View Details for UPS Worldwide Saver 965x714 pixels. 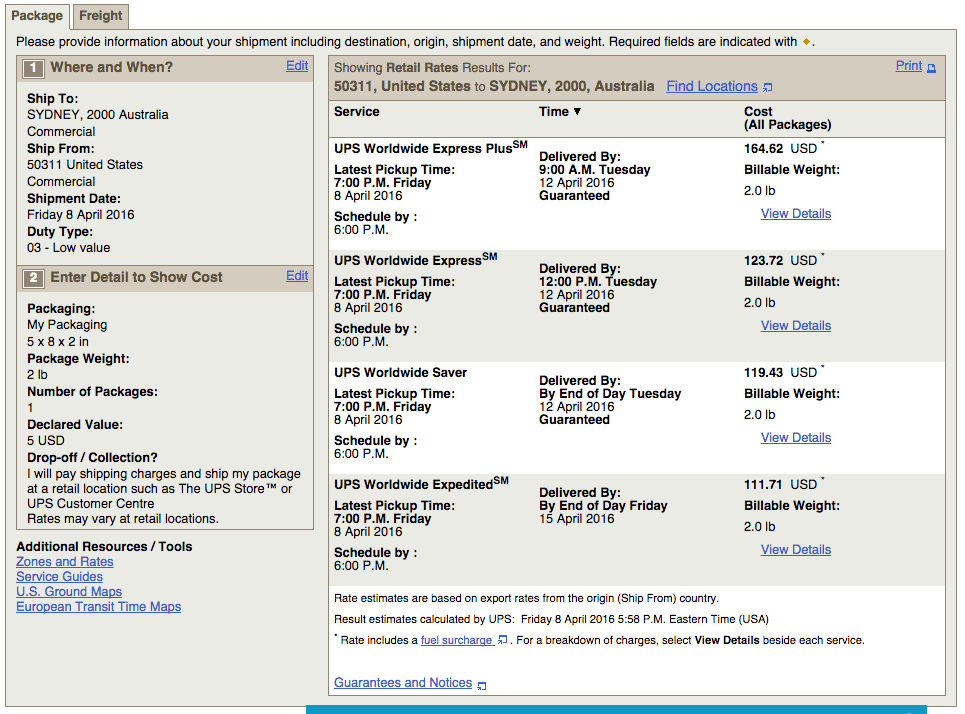tap(795, 438)
